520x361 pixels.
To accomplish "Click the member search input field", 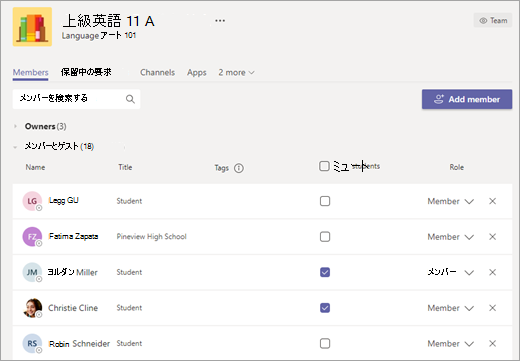I will (x=76, y=99).
